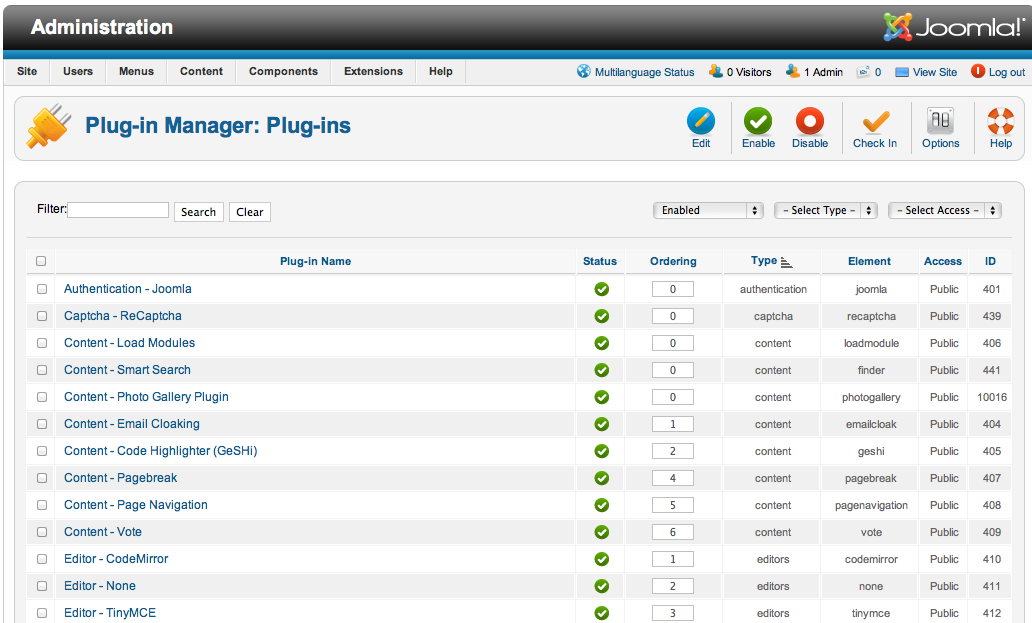Open the Editor - TinyMCE plug-in link
The width and height of the screenshot is (1032, 623).
pos(110,612)
